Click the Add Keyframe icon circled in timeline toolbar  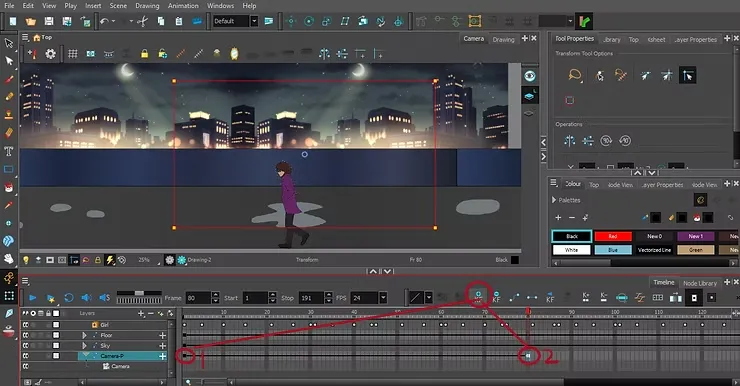(478, 296)
